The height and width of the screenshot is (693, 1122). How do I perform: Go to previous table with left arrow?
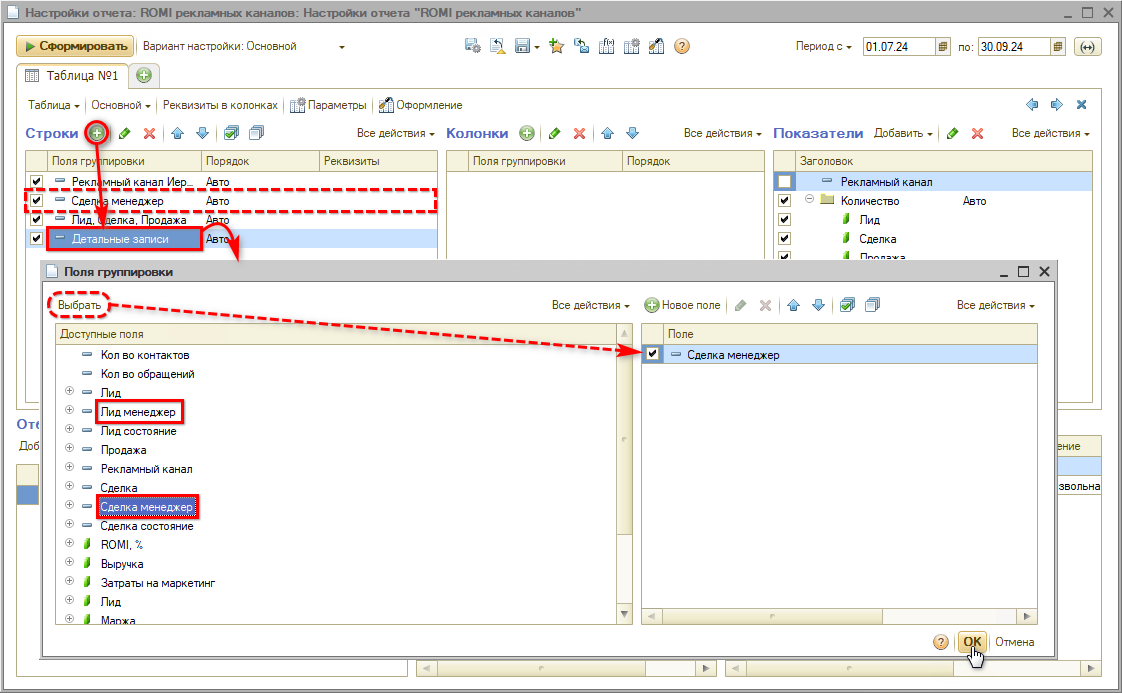(1032, 105)
